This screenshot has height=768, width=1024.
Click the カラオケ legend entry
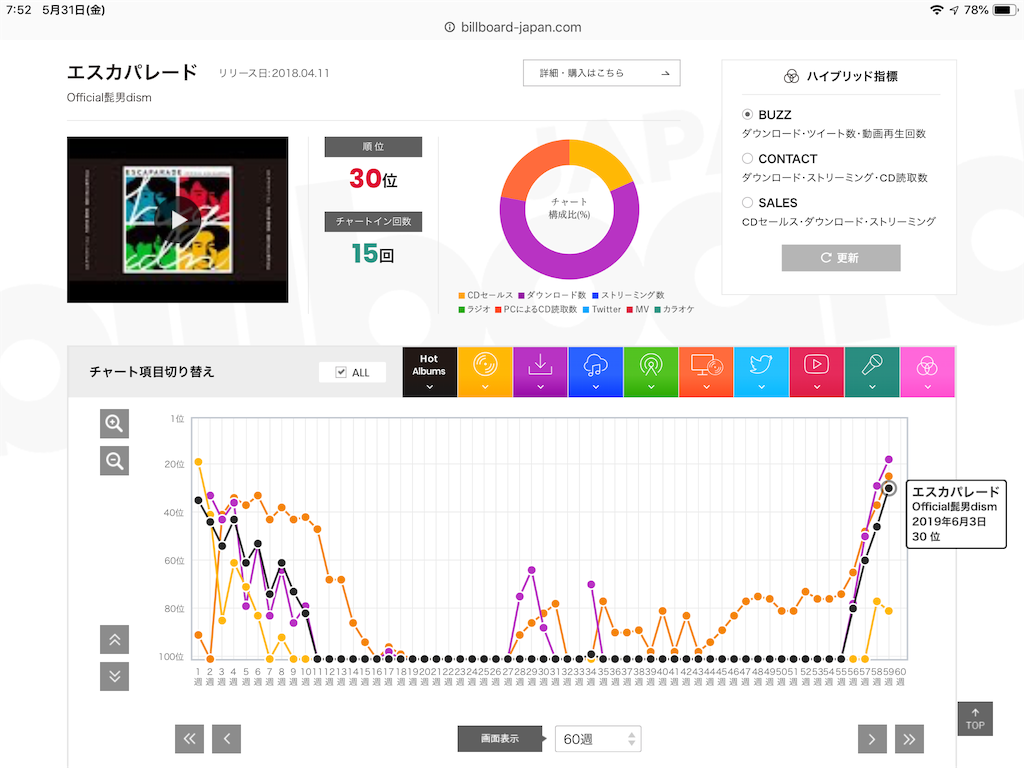tap(675, 310)
